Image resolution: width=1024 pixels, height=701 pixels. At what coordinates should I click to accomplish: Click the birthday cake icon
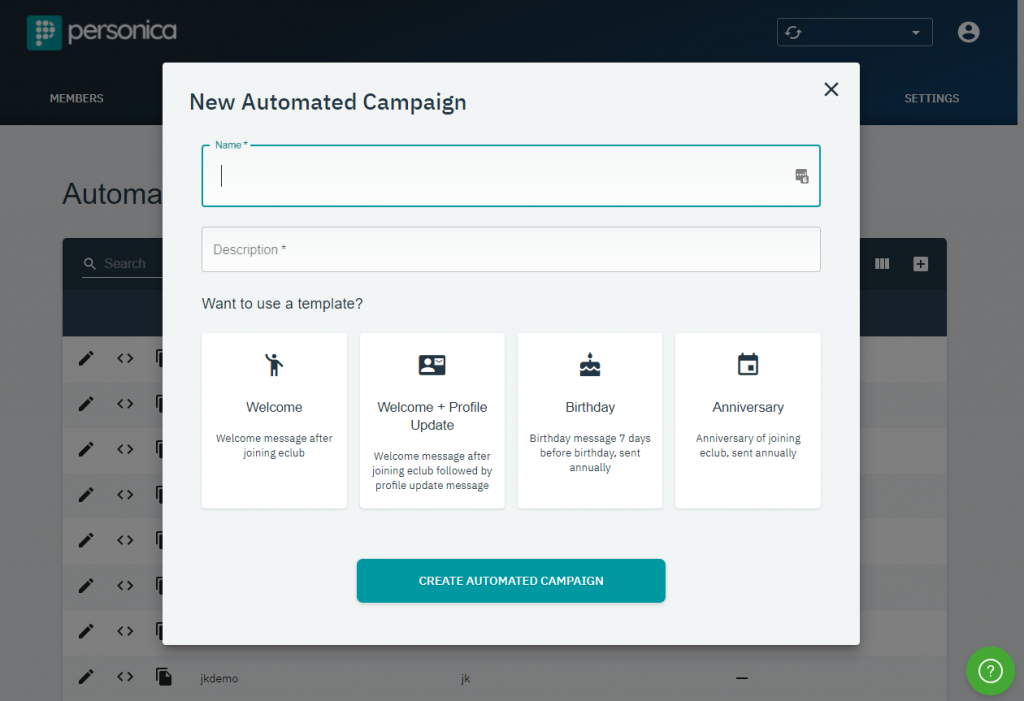[x=590, y=365]
